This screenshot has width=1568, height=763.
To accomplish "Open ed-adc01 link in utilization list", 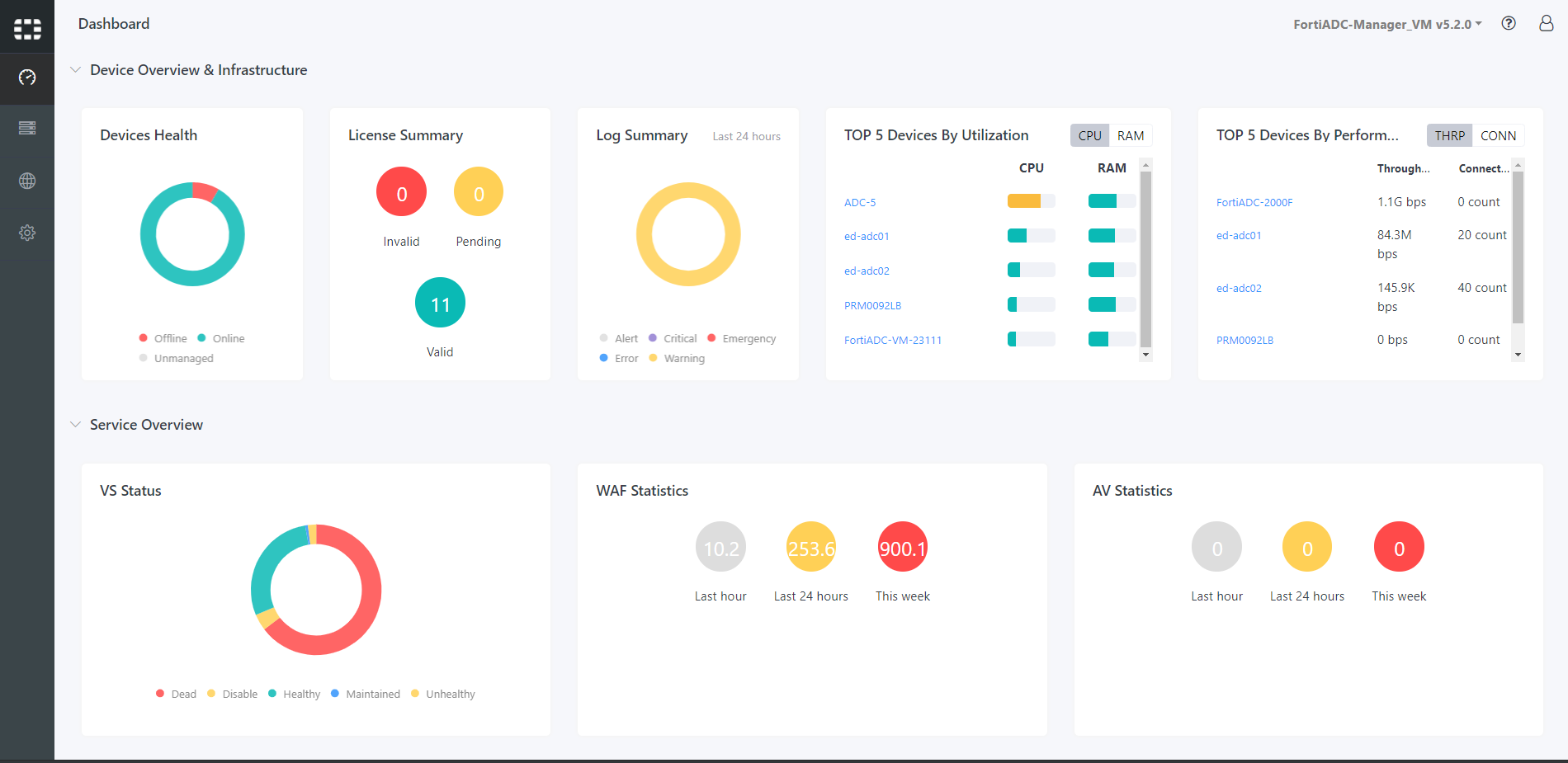I will [867, 236].
